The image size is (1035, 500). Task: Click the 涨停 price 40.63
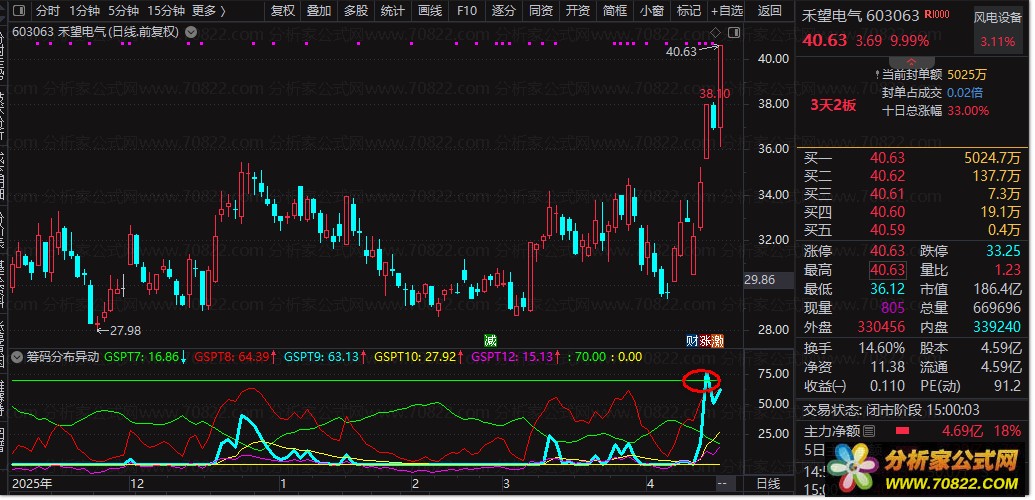point(887,251)
